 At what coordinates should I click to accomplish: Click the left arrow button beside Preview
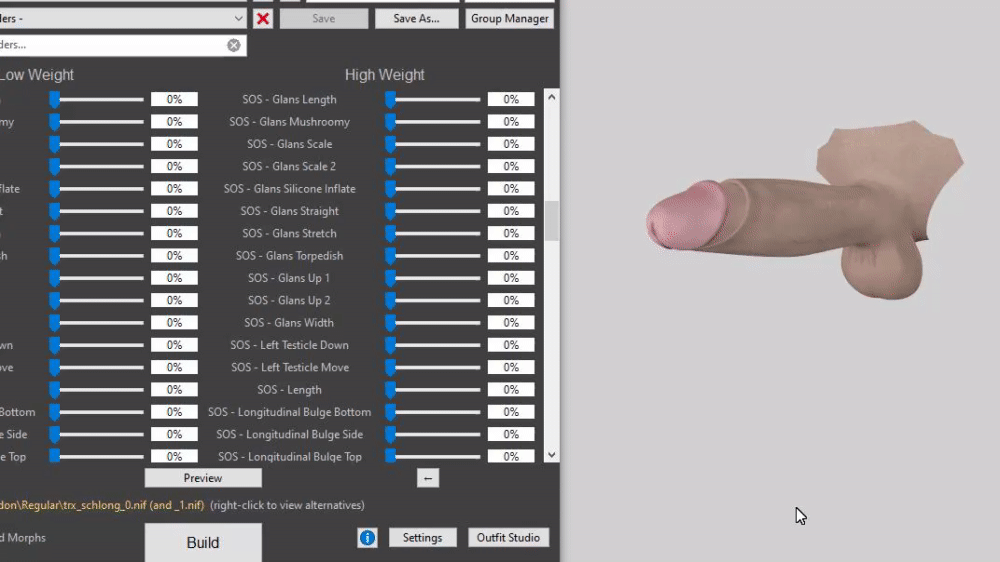point(428,478)
